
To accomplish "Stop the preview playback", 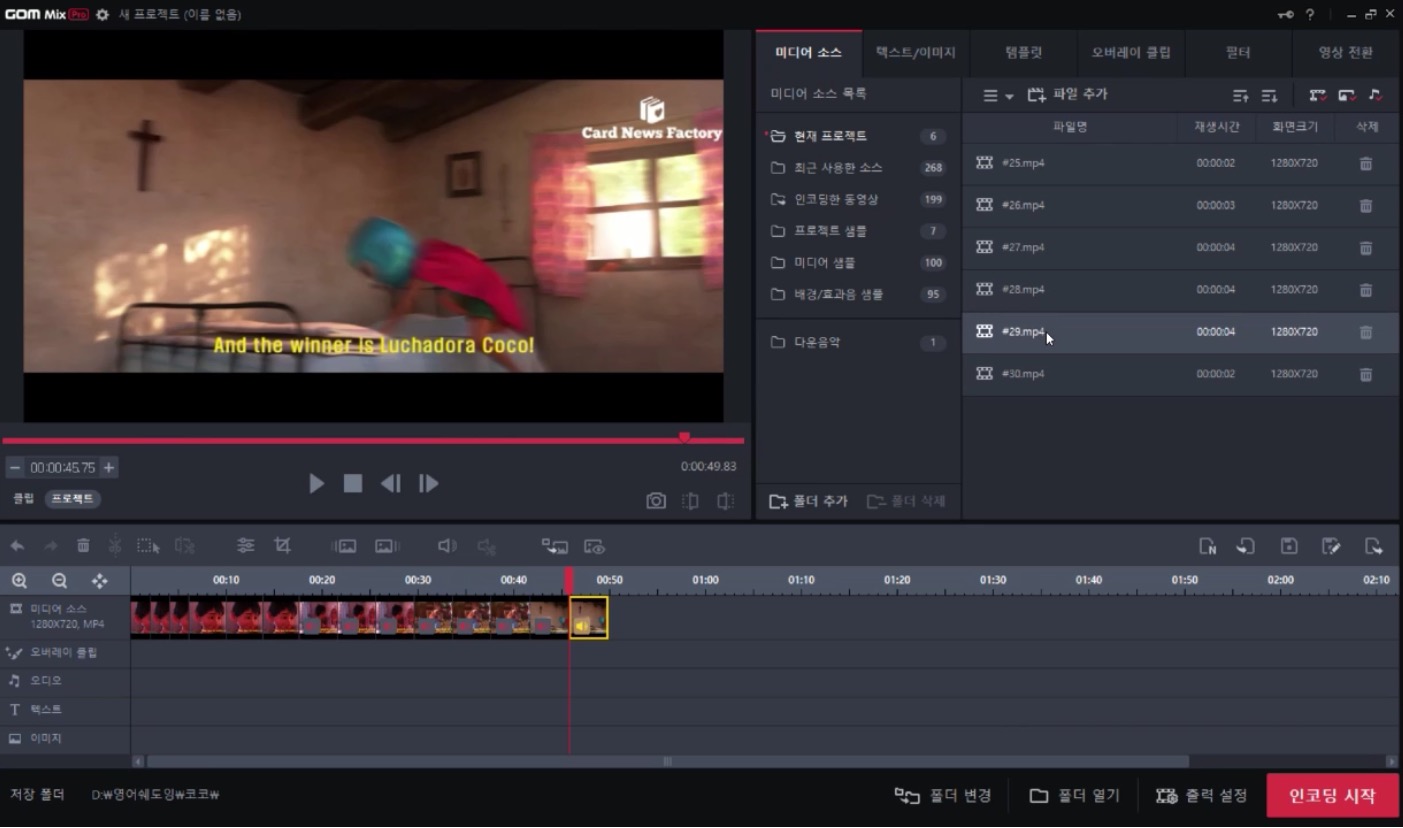I will (x=352, y=484).
